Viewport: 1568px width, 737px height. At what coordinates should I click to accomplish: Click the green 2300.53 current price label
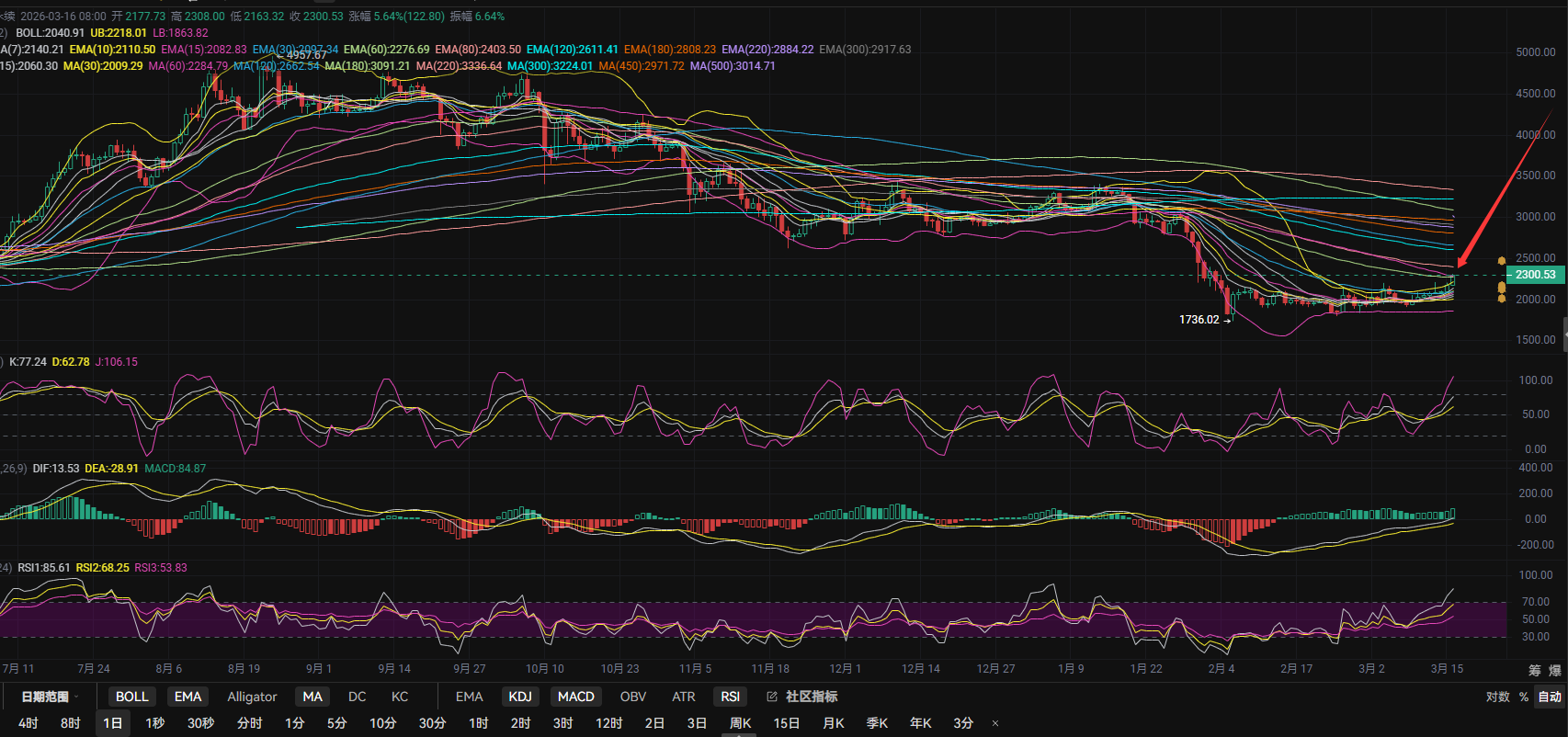(1535, 275)
